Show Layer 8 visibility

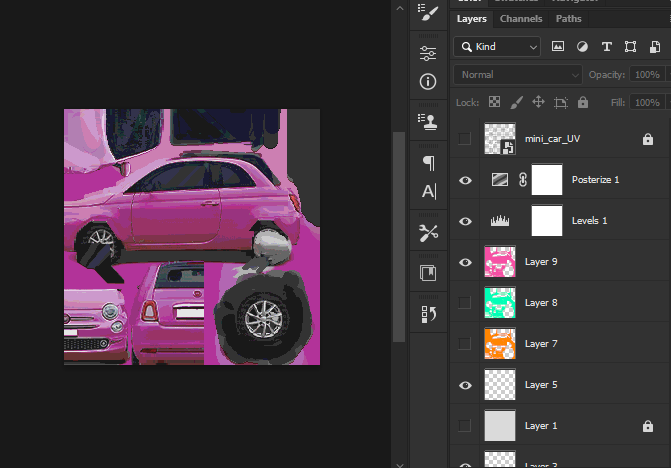465,303
